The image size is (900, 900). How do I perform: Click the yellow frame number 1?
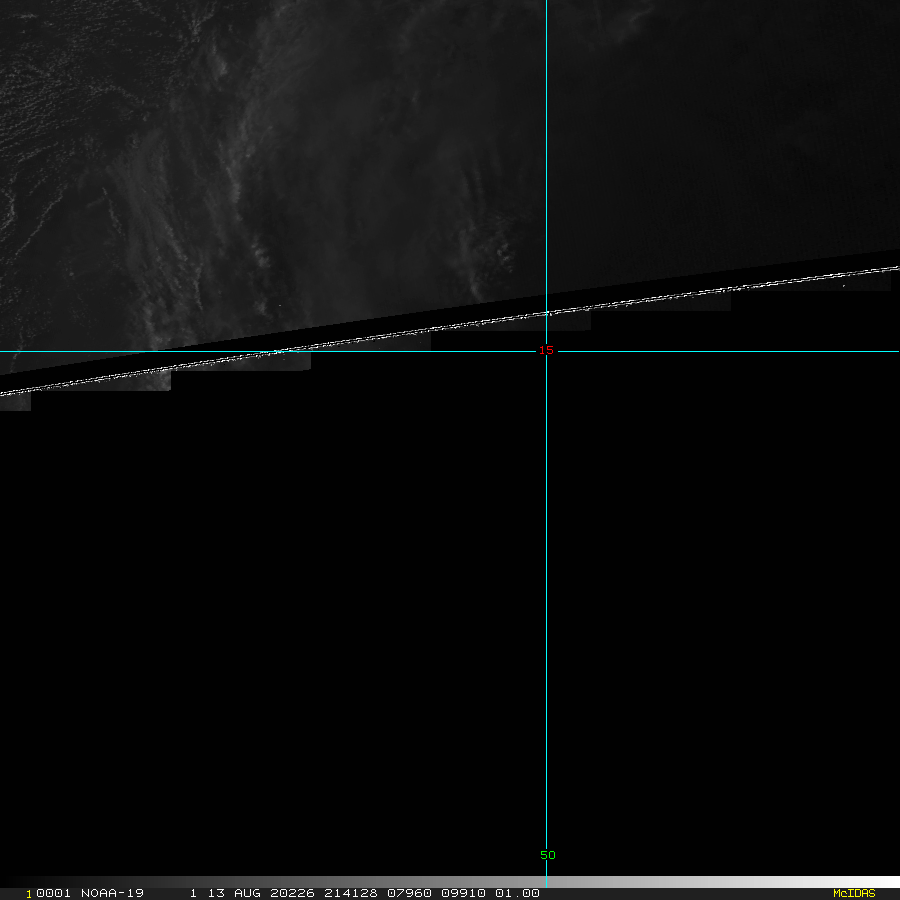[29, 894]
